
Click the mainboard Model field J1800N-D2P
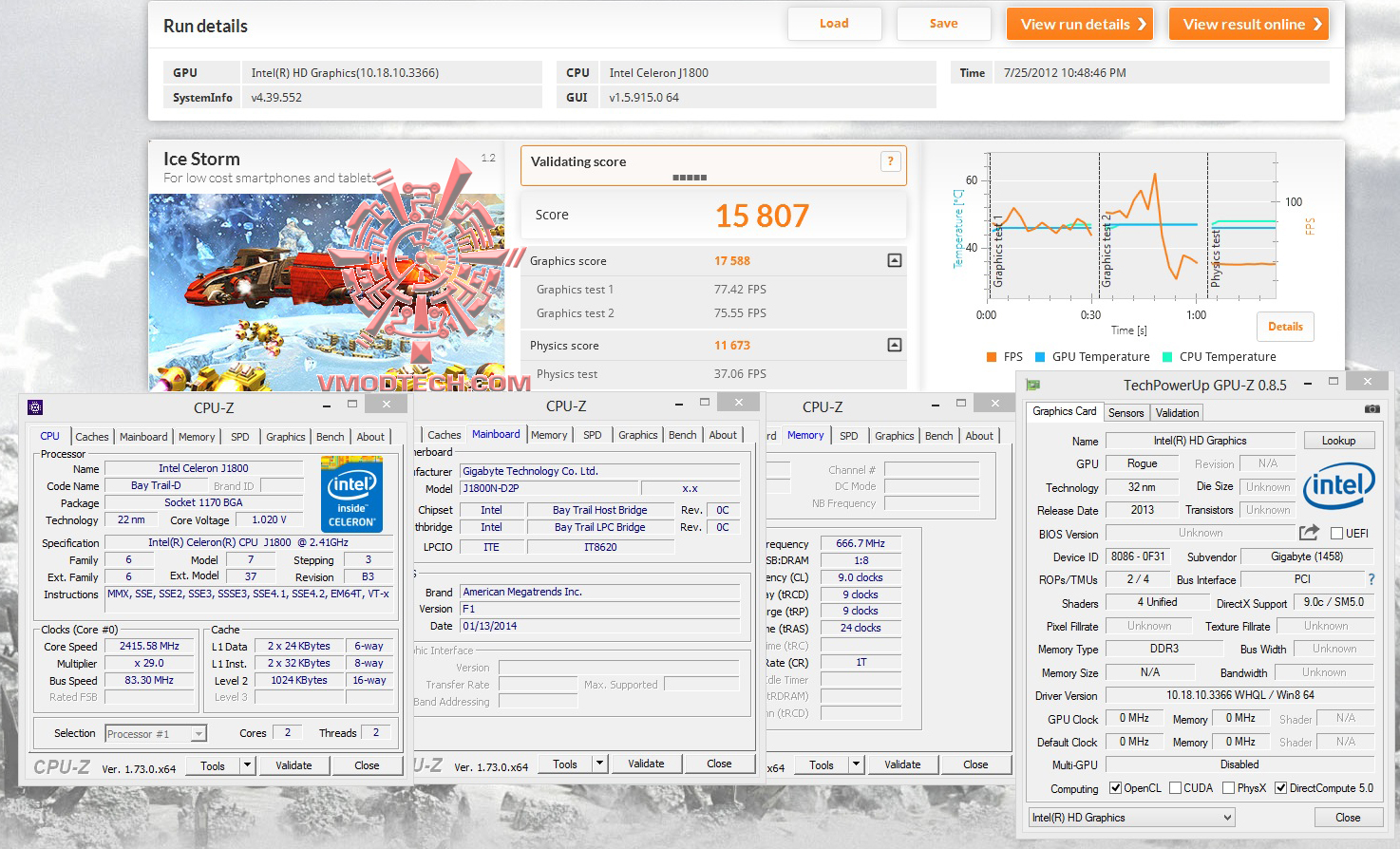(550, 488)
